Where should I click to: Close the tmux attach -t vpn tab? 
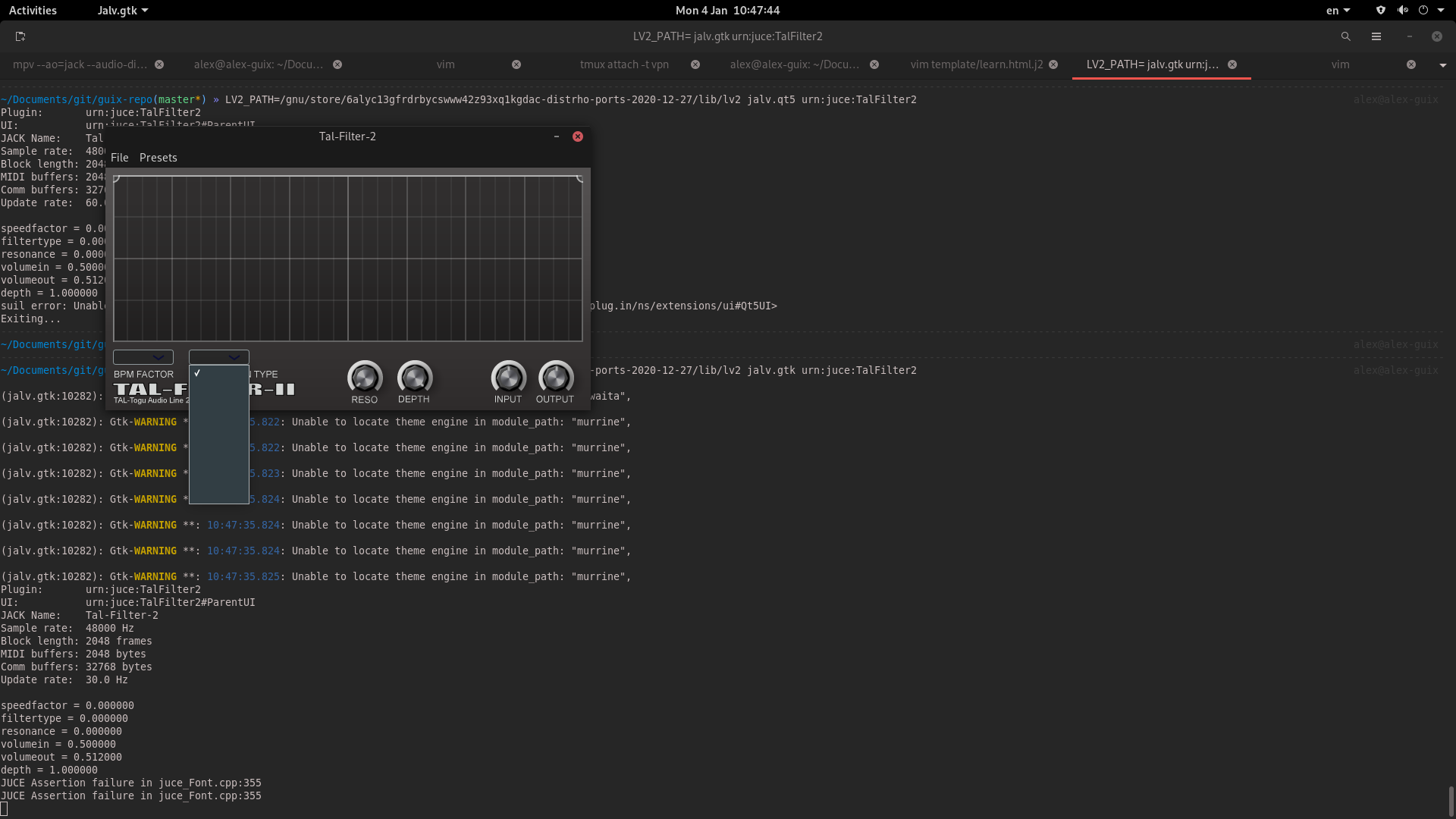coord(695,64)
